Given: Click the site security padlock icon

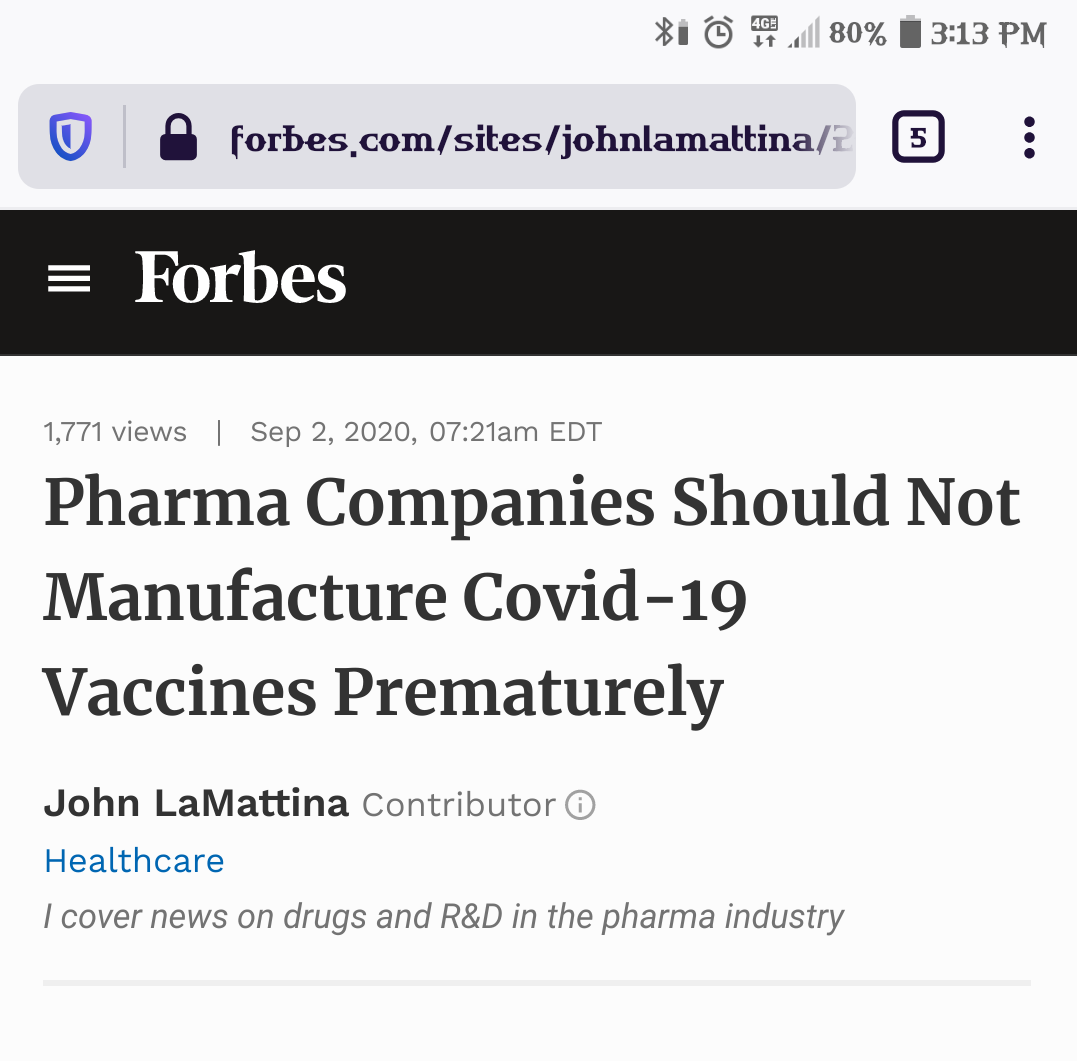Looking at the screenshot, I should pos(179,137).
